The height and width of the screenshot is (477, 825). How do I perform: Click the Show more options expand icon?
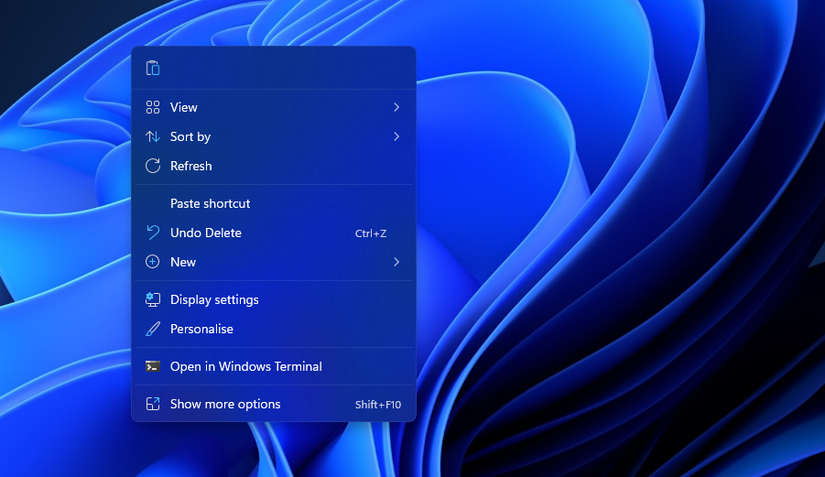point(153,404)
